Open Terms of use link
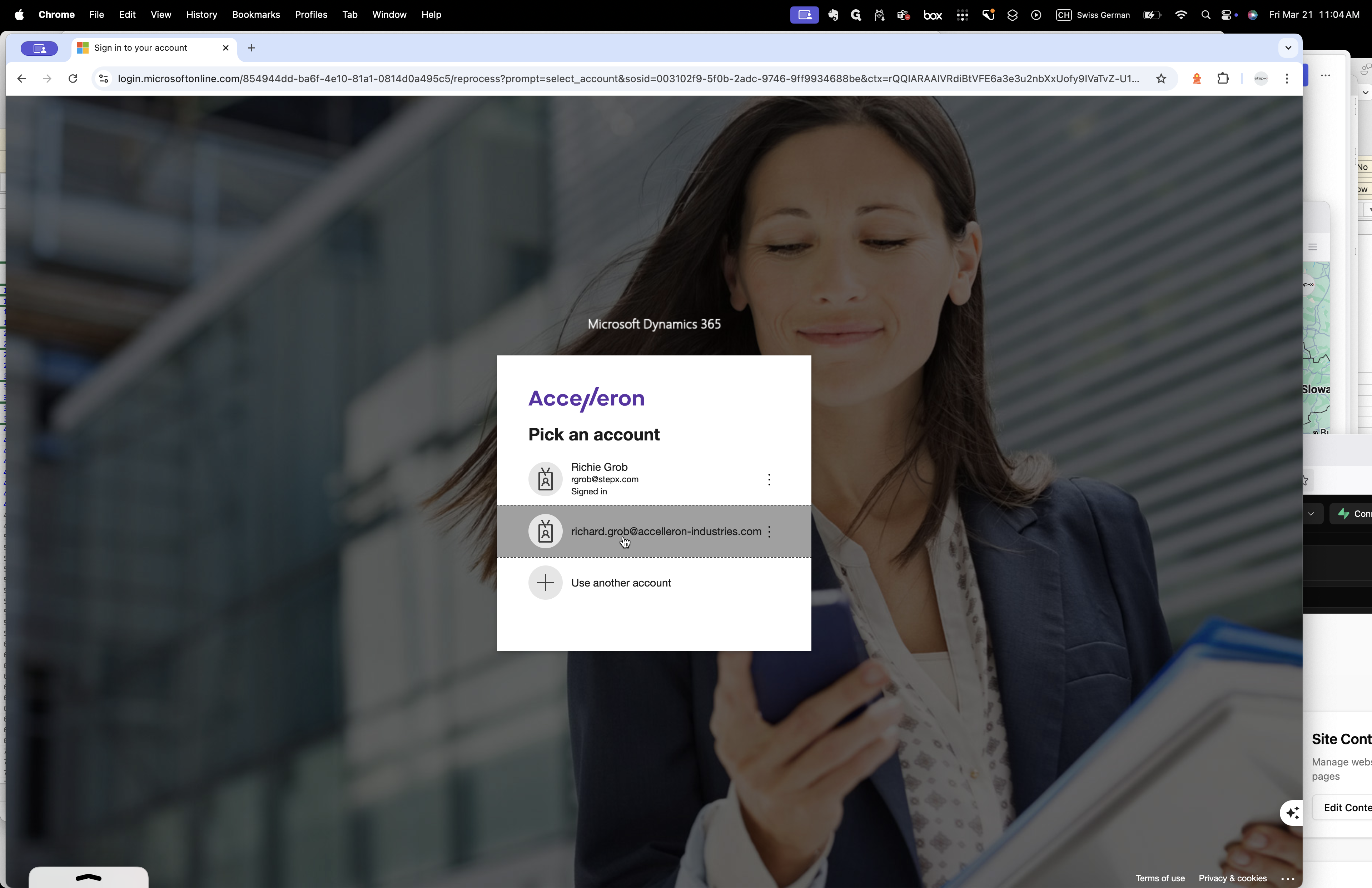The image size is (1372, 888). (1160, 878)
